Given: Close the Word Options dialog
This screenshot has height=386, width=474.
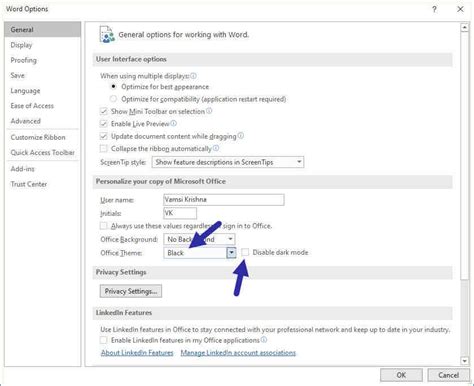Looking at the screenshot, I should click(x=460, y=9).
